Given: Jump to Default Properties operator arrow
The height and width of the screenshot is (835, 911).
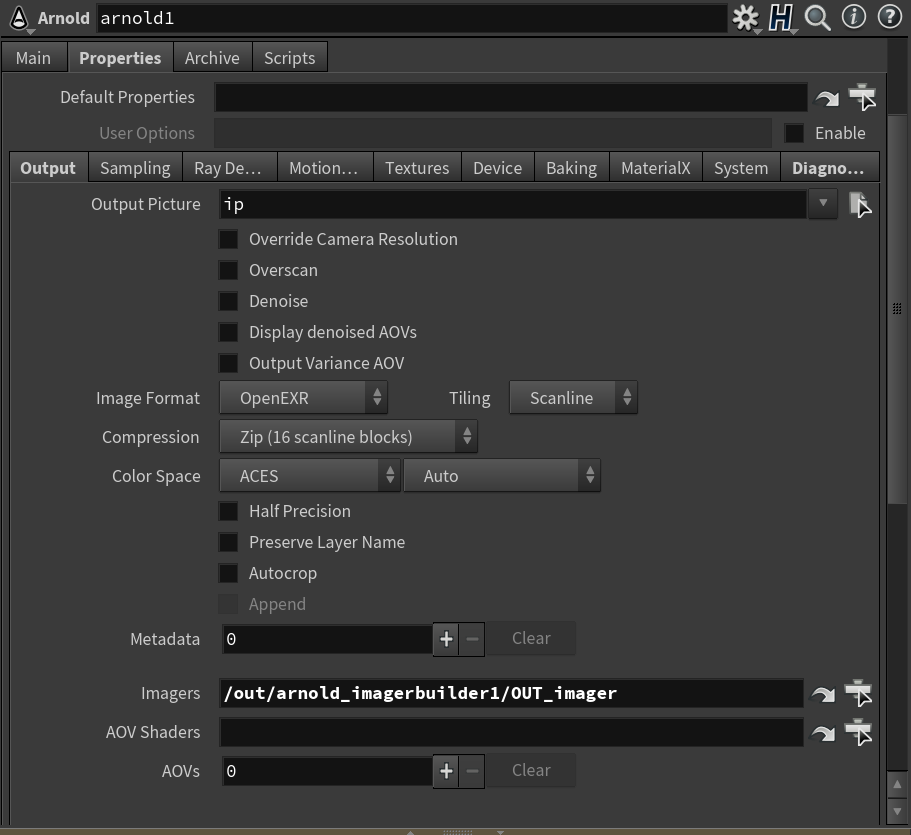Looking at the screenshot, I should pyautogui.click(x=827, y=98).
